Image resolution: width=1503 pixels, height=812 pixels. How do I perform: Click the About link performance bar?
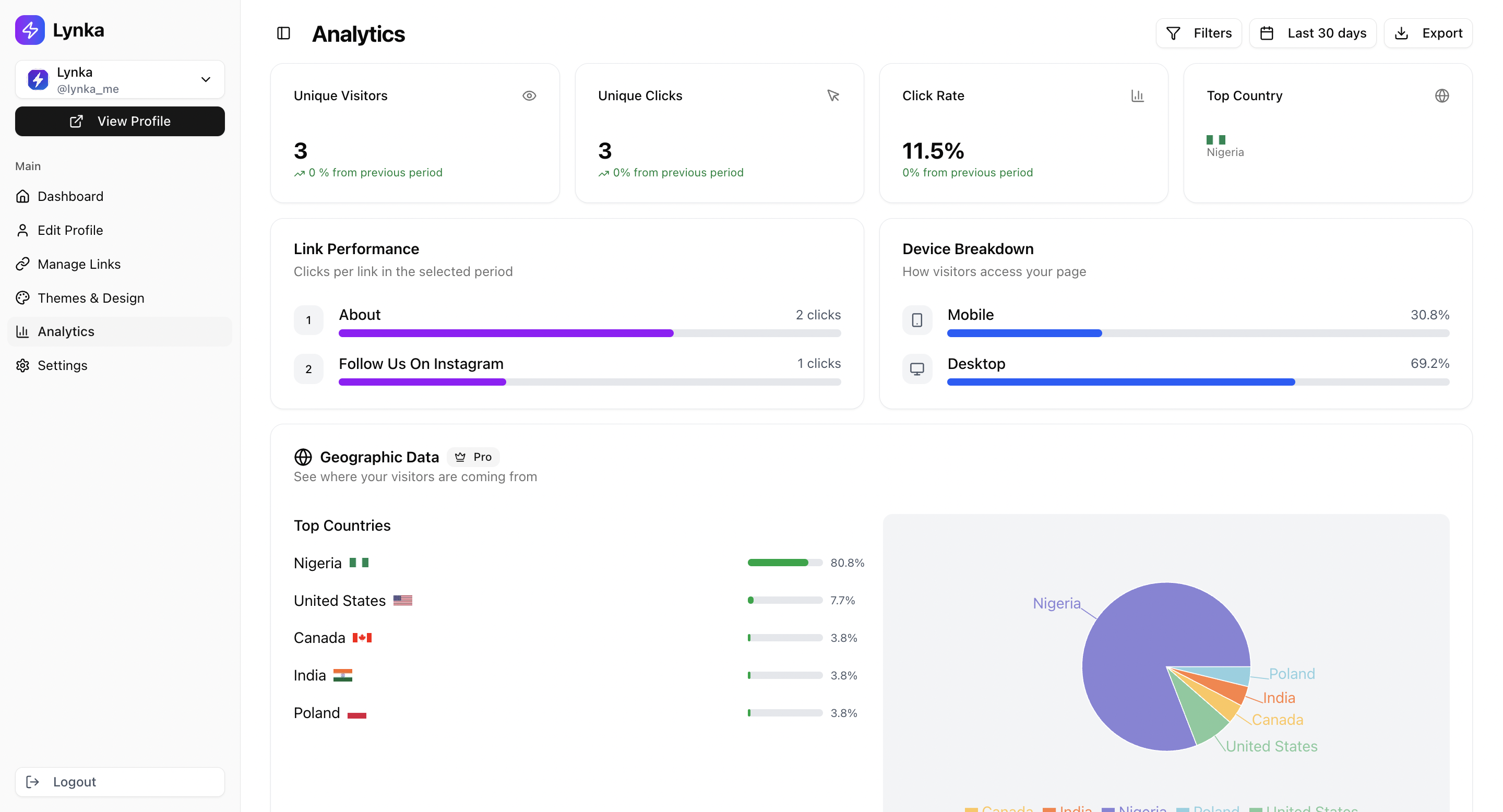pos(589,333)
